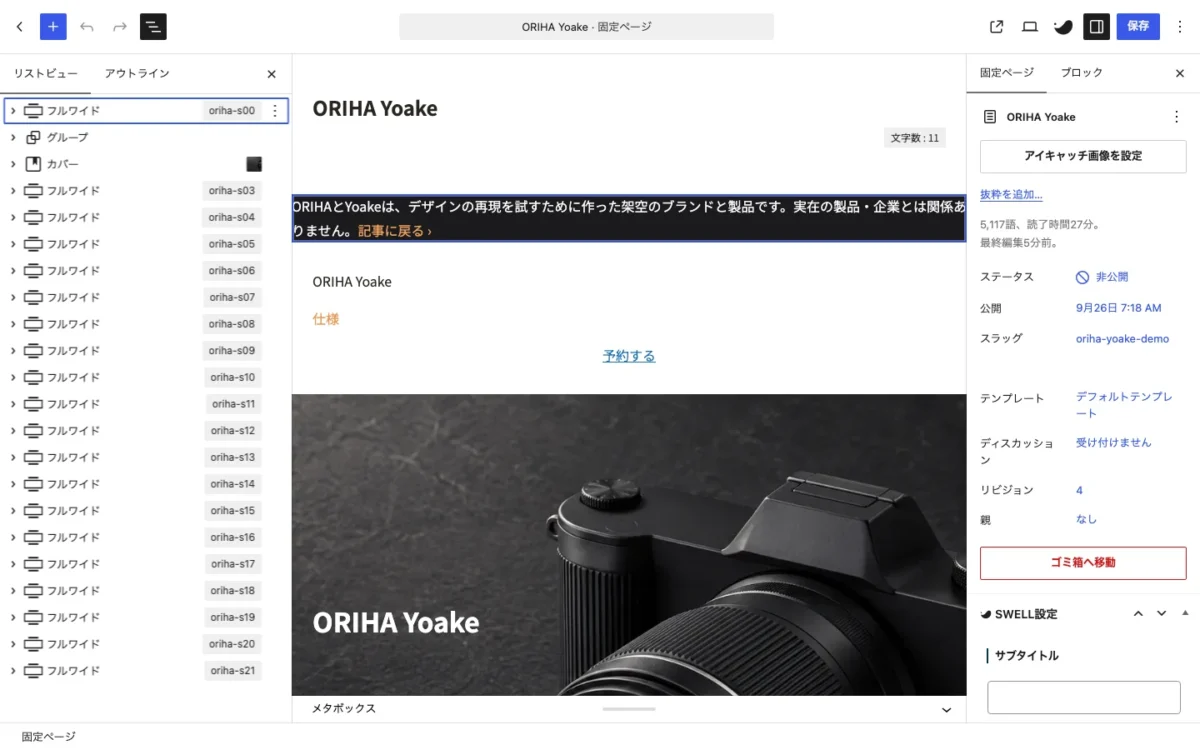1200x750 pixels.
Task: Select the oriha-s16 anchor label
Action: point(232,537)
